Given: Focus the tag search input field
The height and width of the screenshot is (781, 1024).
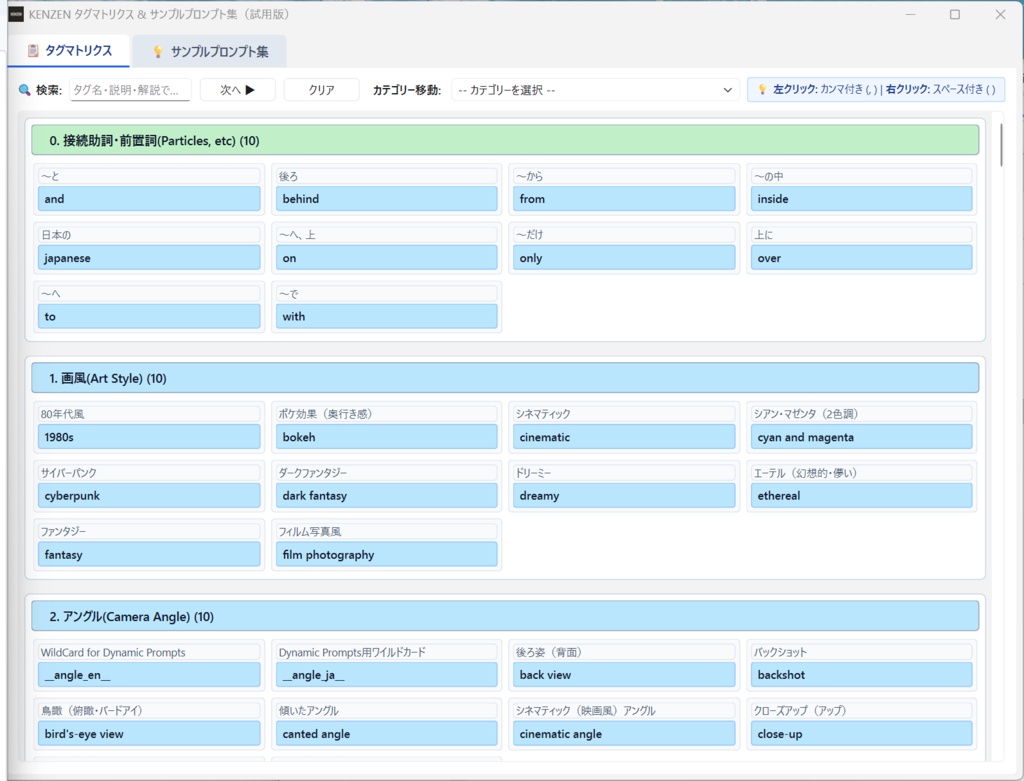Looking at the screenshot, I should coord(130,90).
